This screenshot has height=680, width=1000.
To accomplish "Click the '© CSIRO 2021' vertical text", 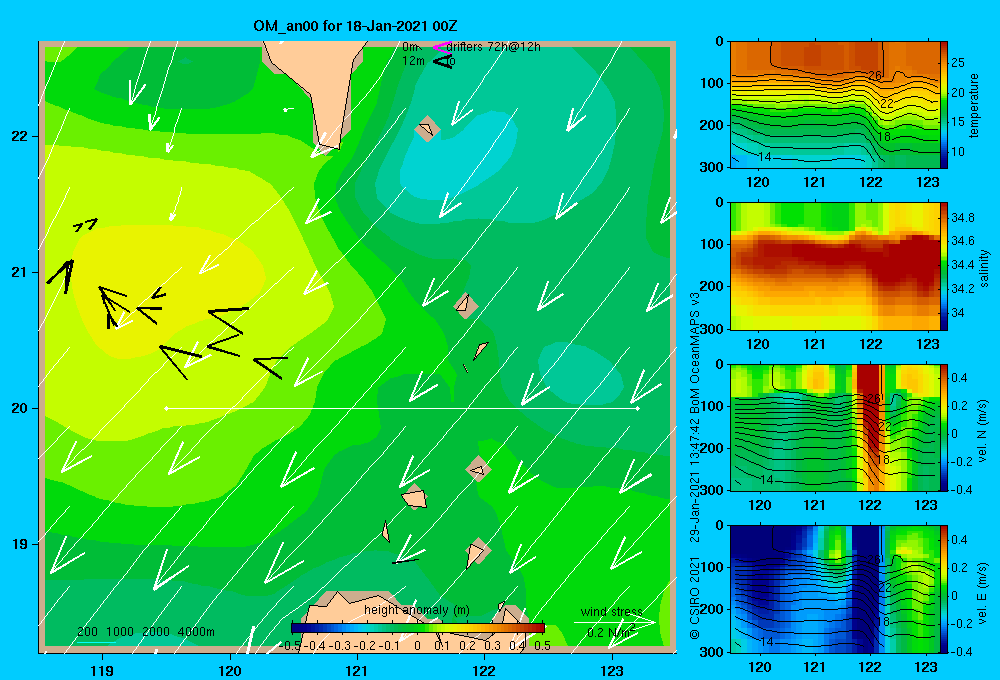I will coord(695,598).
